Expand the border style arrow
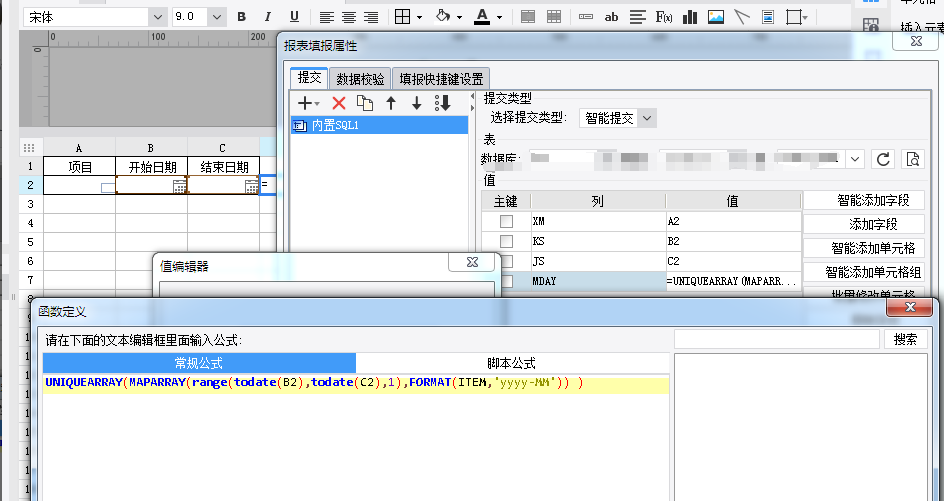The height and width of the screenshot is (501, 944). click(x=419, y=17)
